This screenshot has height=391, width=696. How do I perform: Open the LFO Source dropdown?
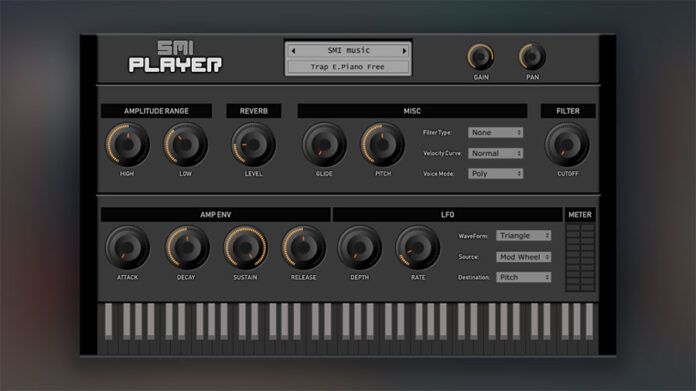coord(524,257)
